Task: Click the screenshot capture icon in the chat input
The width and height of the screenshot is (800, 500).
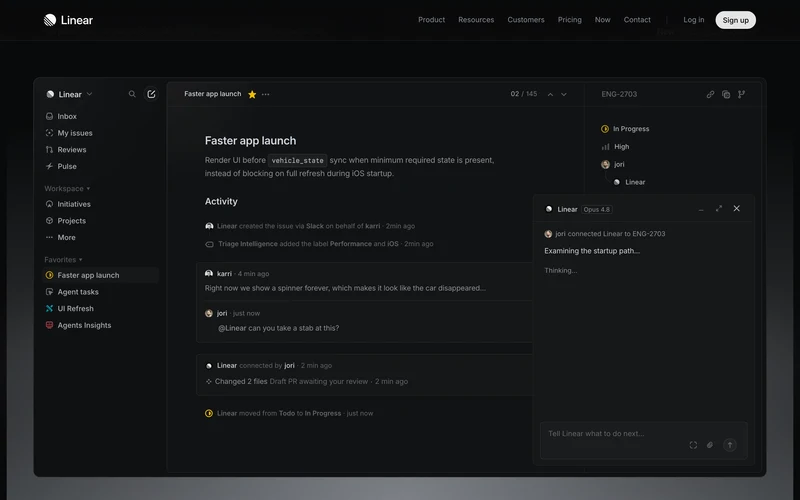Action: (693, 445)
